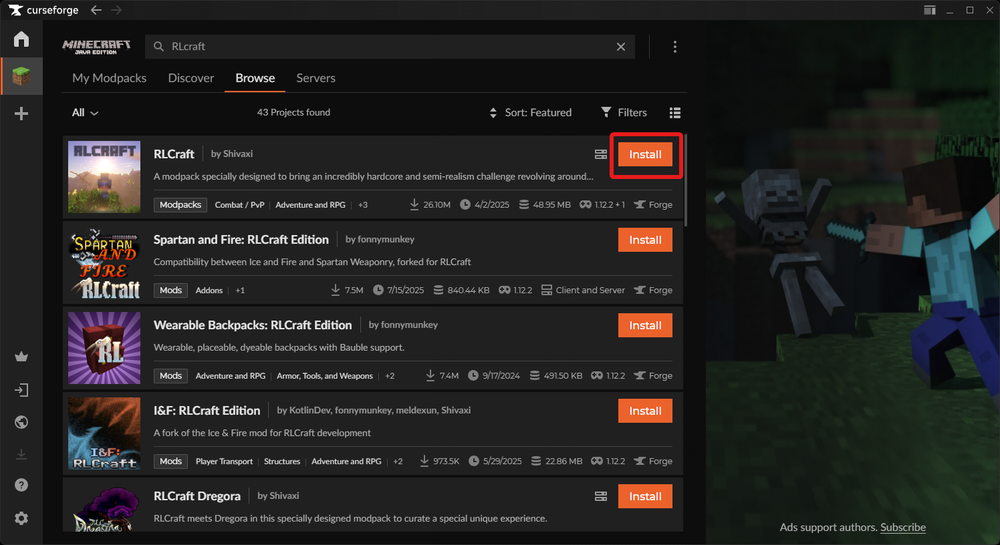
Task: Switch to the Servers tab
Action: 315,78
